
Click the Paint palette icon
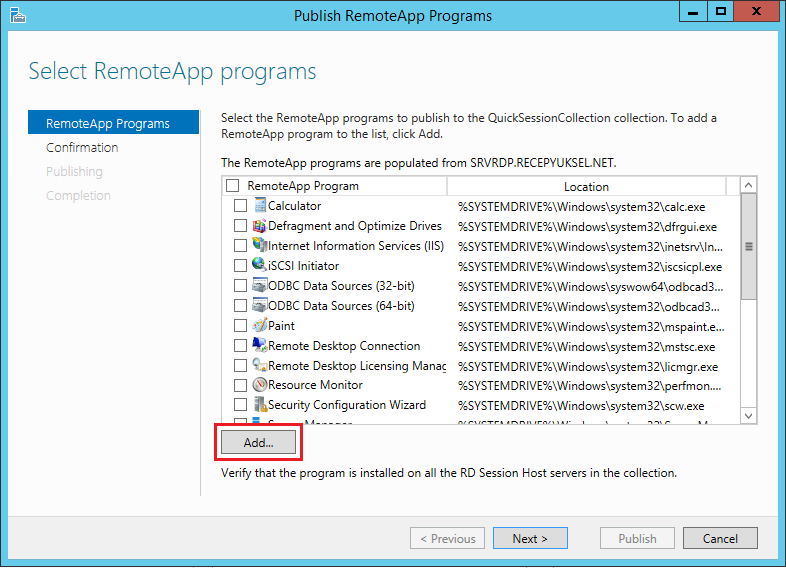coord(260,325)
